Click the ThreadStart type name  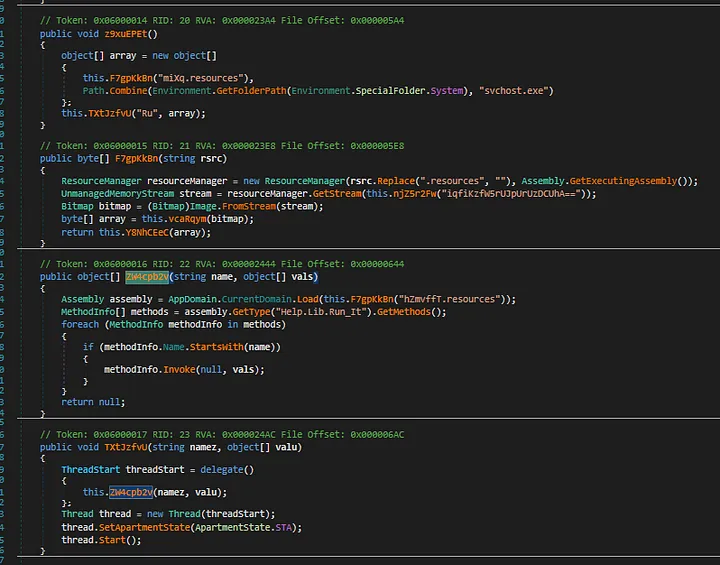click(x=90, y=470)
